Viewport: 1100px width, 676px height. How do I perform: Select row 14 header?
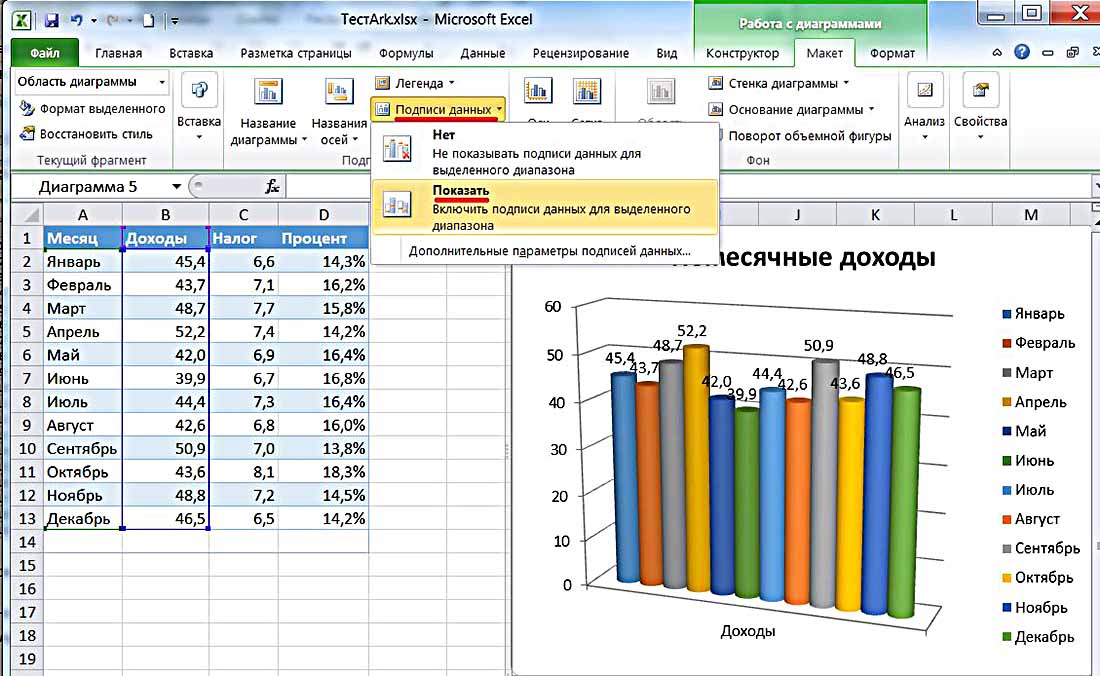[x=27, y=542]
